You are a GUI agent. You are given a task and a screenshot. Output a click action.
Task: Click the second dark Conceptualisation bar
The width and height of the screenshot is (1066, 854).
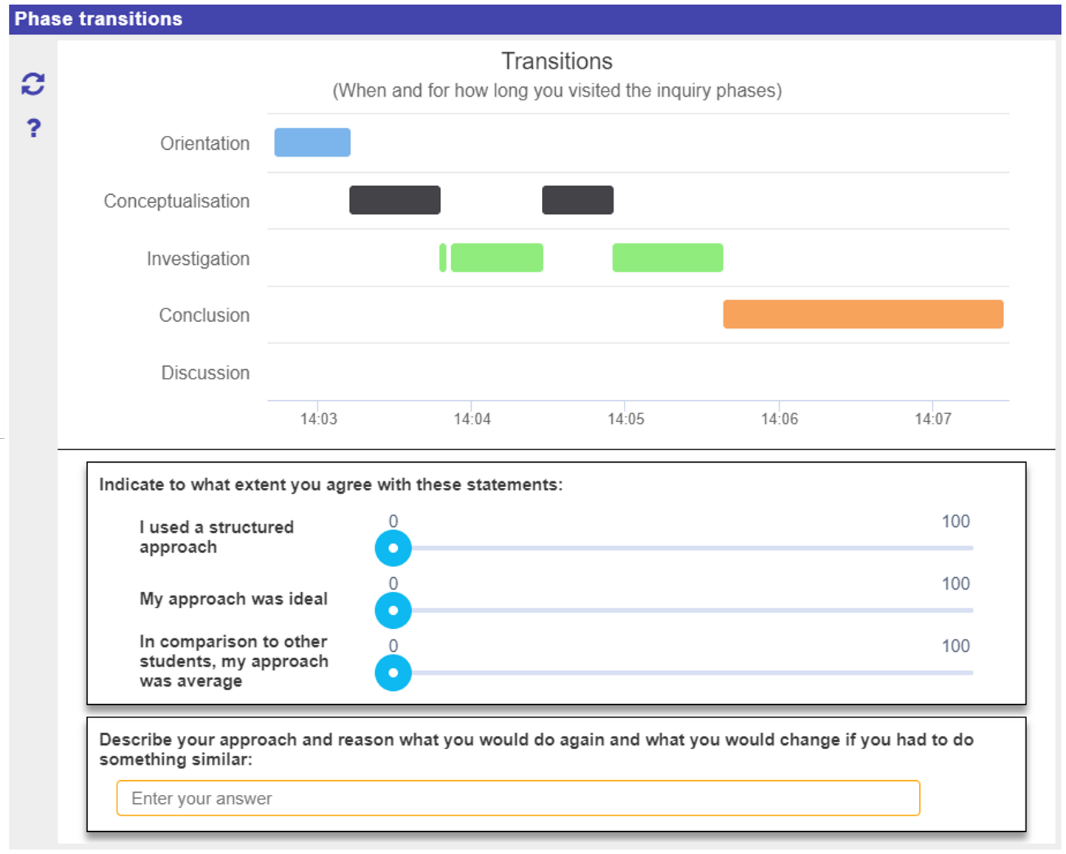pyautogui.click(x=577, y=200)
